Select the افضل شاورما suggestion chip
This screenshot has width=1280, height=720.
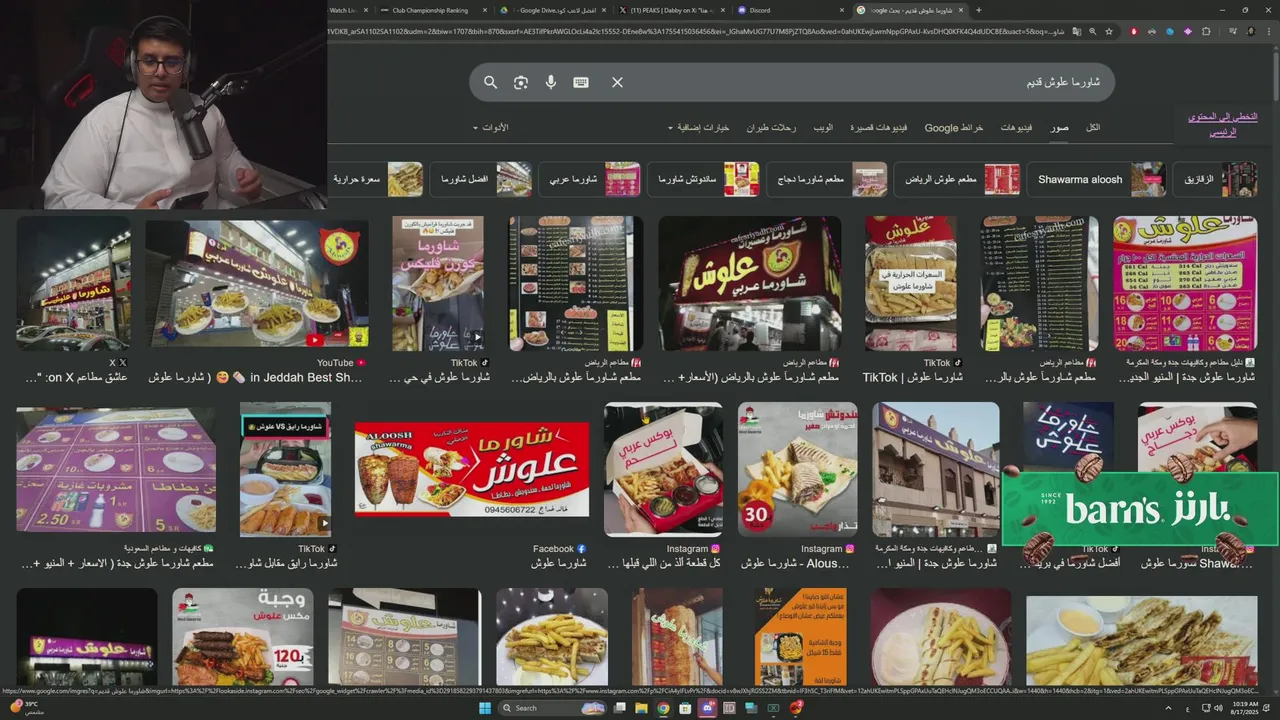pos(481,179)
